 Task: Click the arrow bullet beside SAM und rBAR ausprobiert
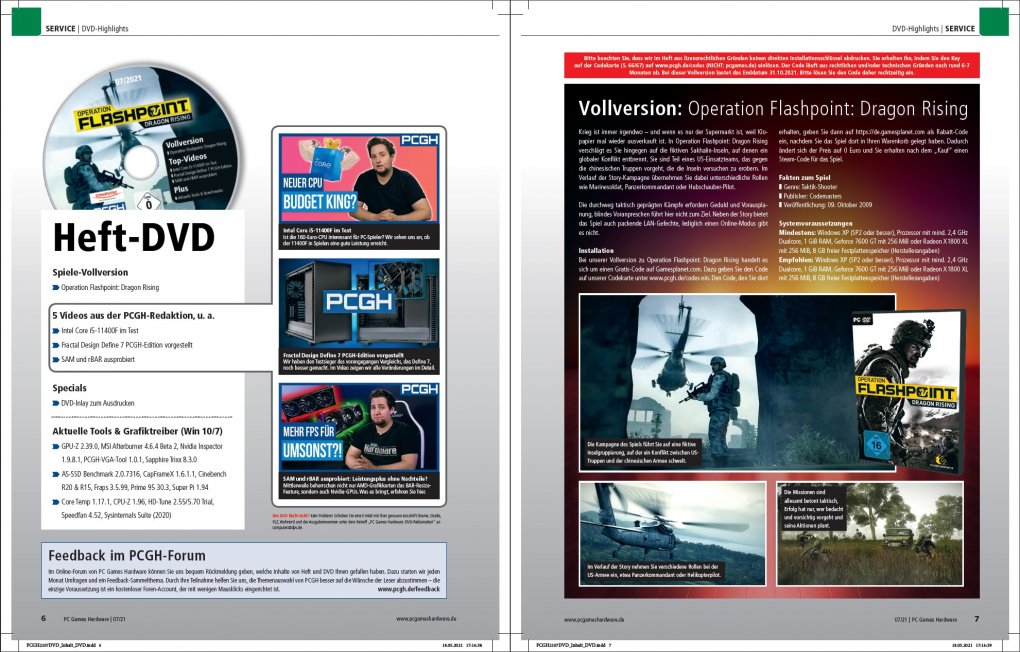point(55,359)
